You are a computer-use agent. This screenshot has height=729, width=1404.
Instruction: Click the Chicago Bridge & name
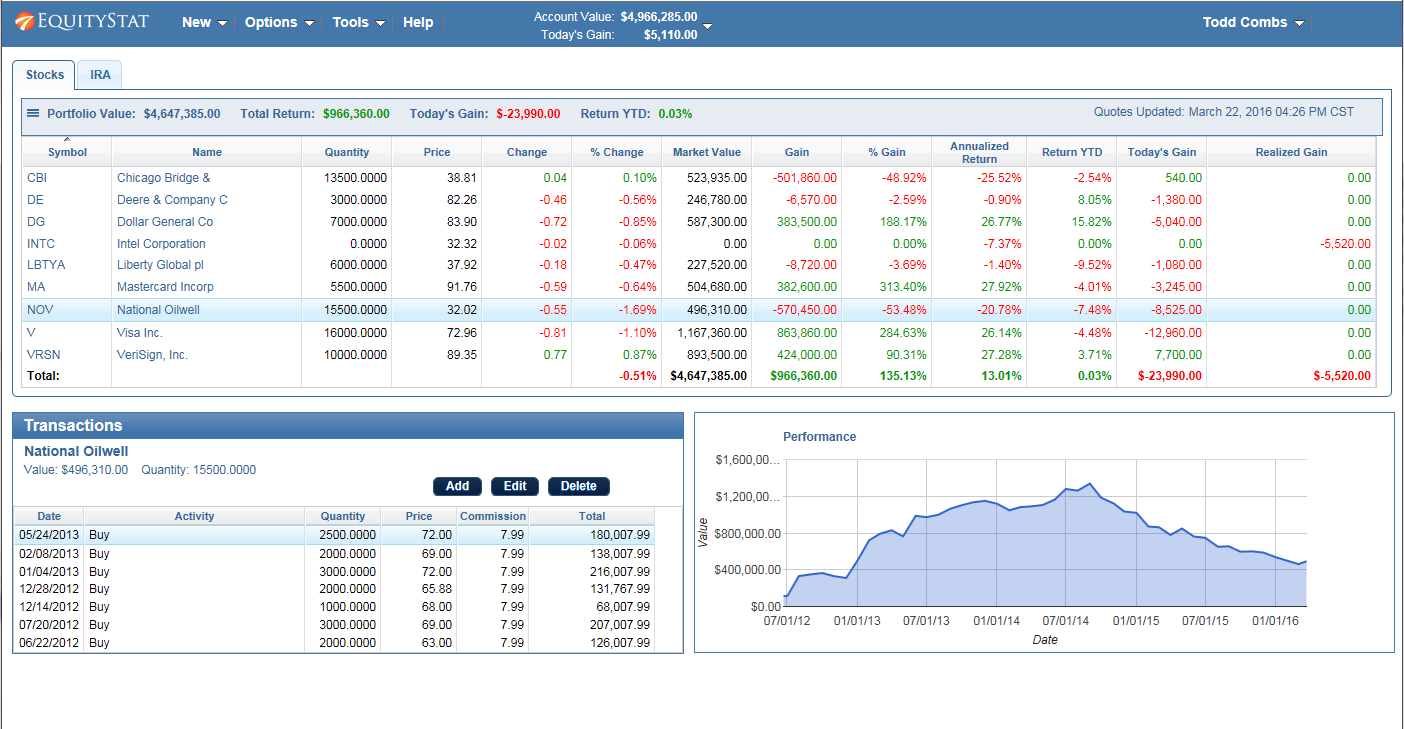point(164,178)
